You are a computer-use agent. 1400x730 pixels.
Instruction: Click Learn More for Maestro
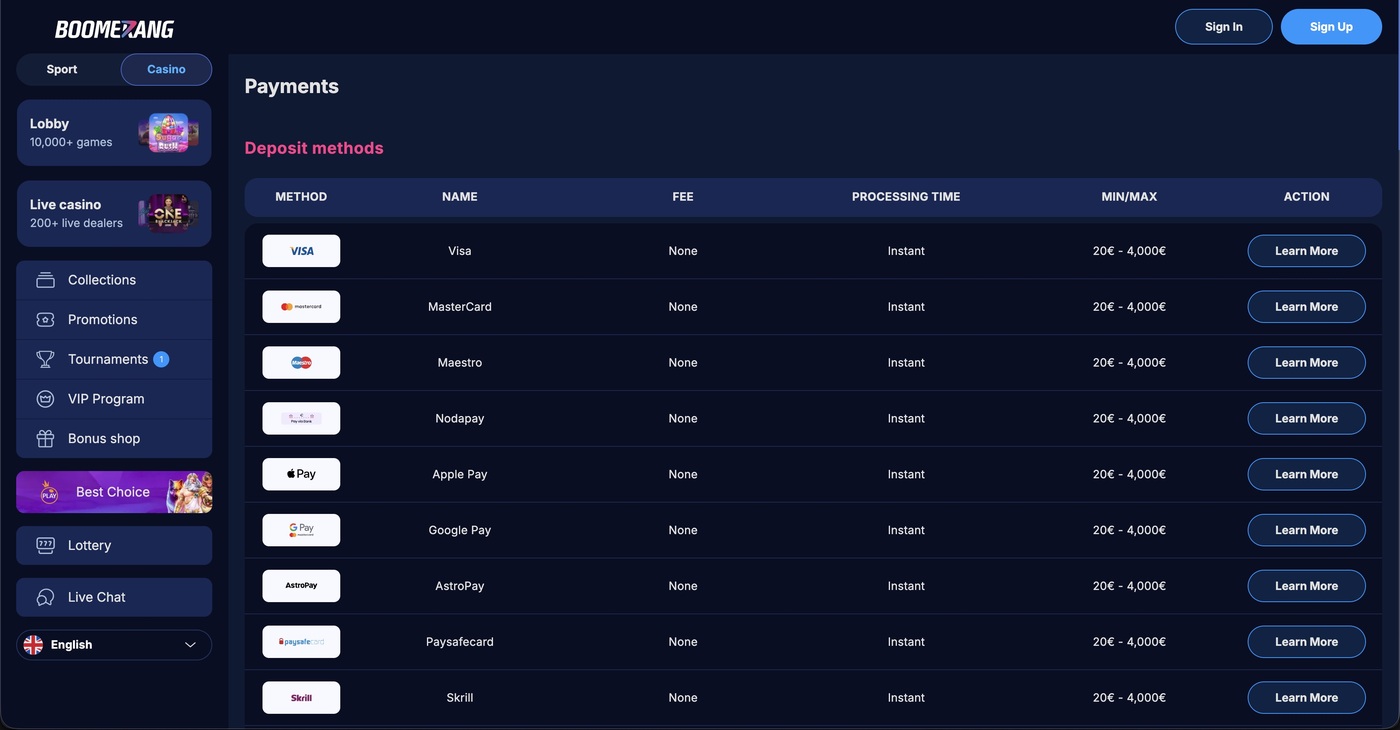(1306, 363)
